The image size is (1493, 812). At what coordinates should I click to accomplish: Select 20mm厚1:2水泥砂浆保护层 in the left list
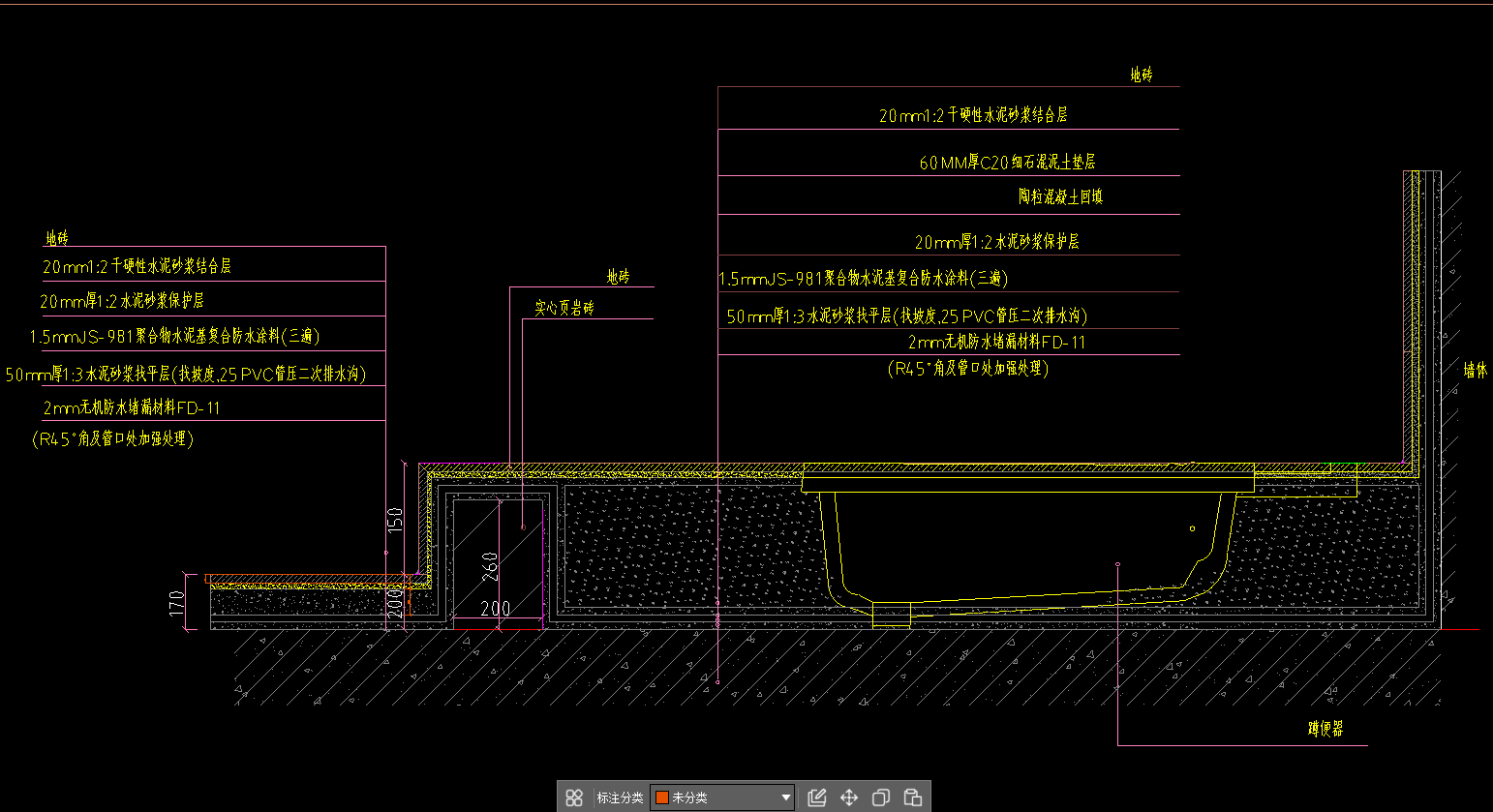point(122,301)
